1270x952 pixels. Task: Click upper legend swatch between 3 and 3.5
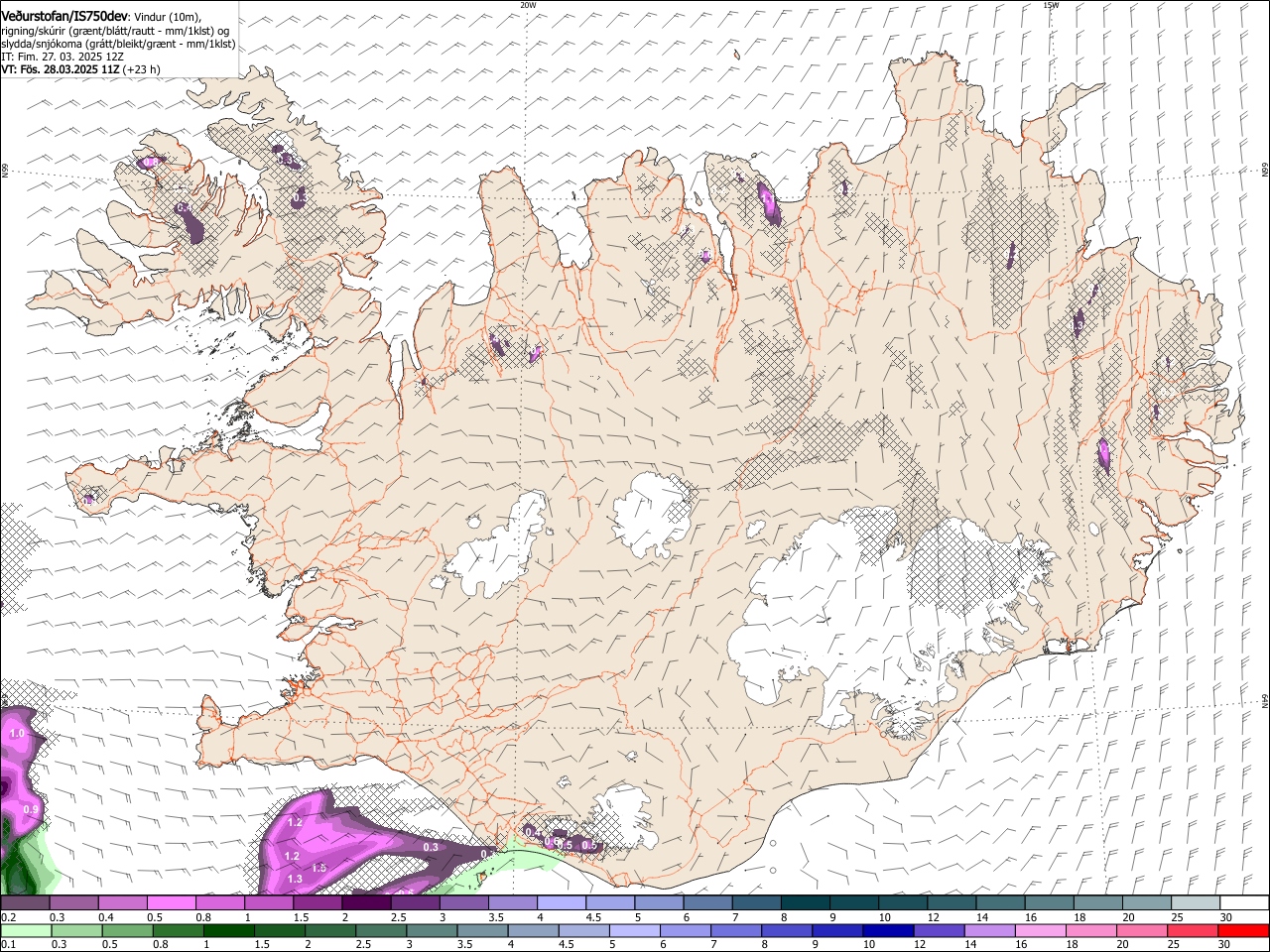464,902
